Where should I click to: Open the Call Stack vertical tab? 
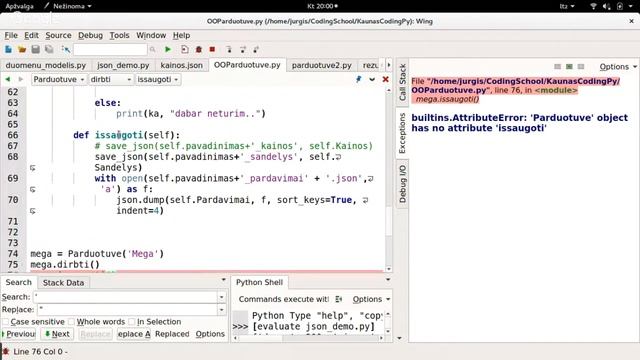(402, 82)
